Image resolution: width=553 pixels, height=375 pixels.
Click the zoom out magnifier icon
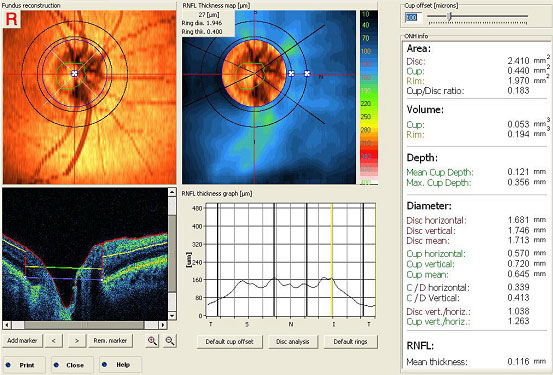tap(170, 341)
